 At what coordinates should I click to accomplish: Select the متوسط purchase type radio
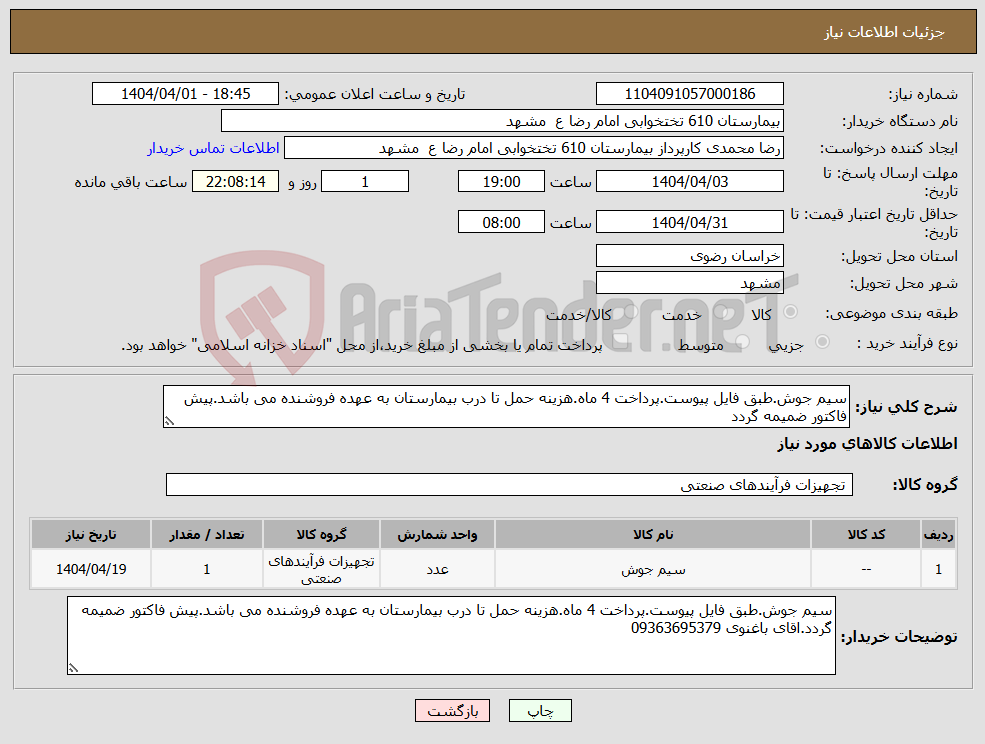743,342
